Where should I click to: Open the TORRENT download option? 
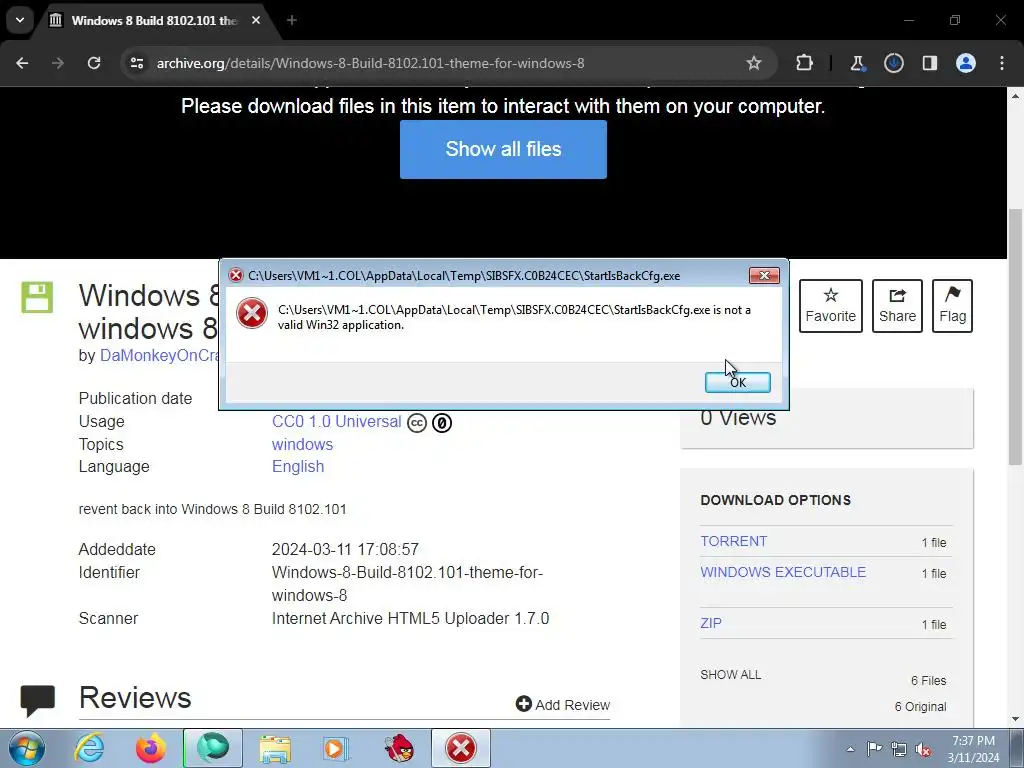[733, 541]
